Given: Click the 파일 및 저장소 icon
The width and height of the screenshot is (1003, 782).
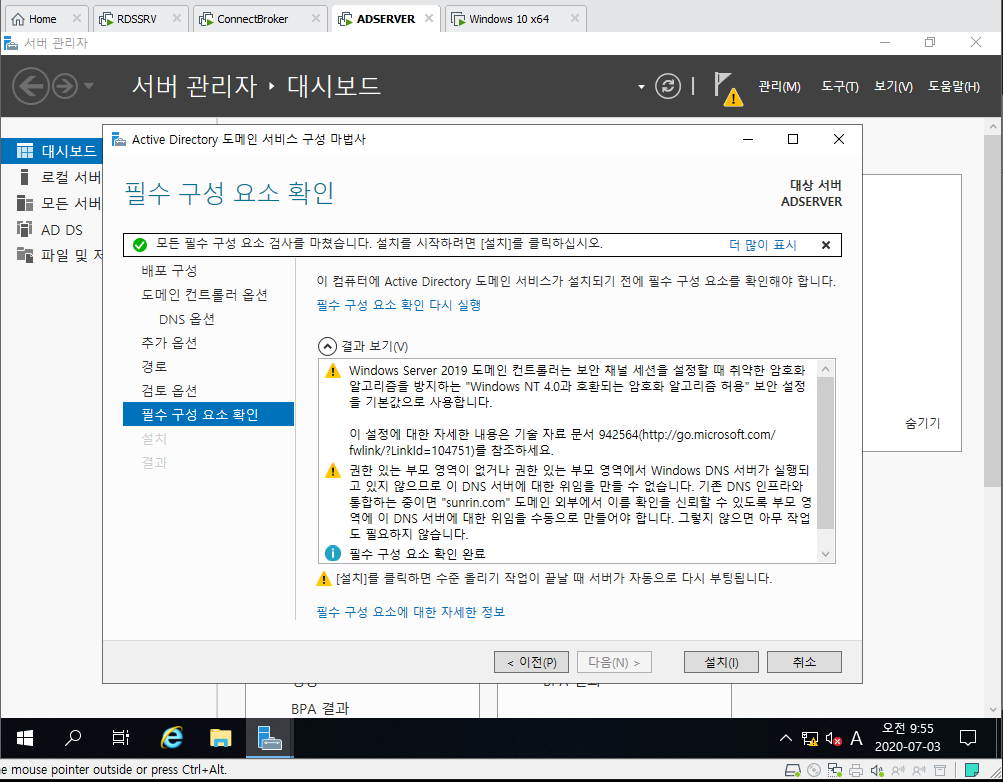Looking at the screenshot, I should 24,255.
